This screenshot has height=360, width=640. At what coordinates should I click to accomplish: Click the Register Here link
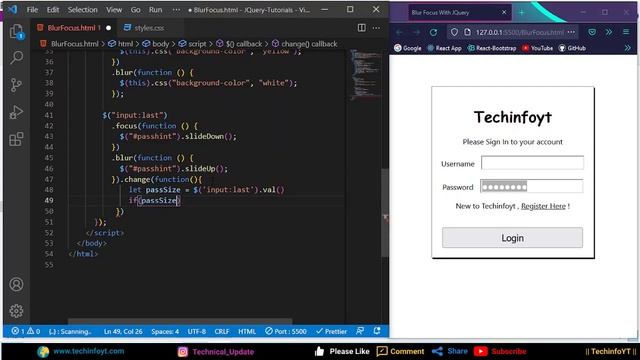(x=543, y=206)
